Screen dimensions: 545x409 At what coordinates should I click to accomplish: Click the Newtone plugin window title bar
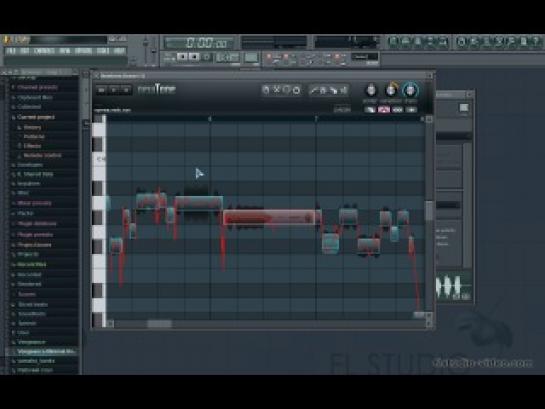tap(262, 75)
